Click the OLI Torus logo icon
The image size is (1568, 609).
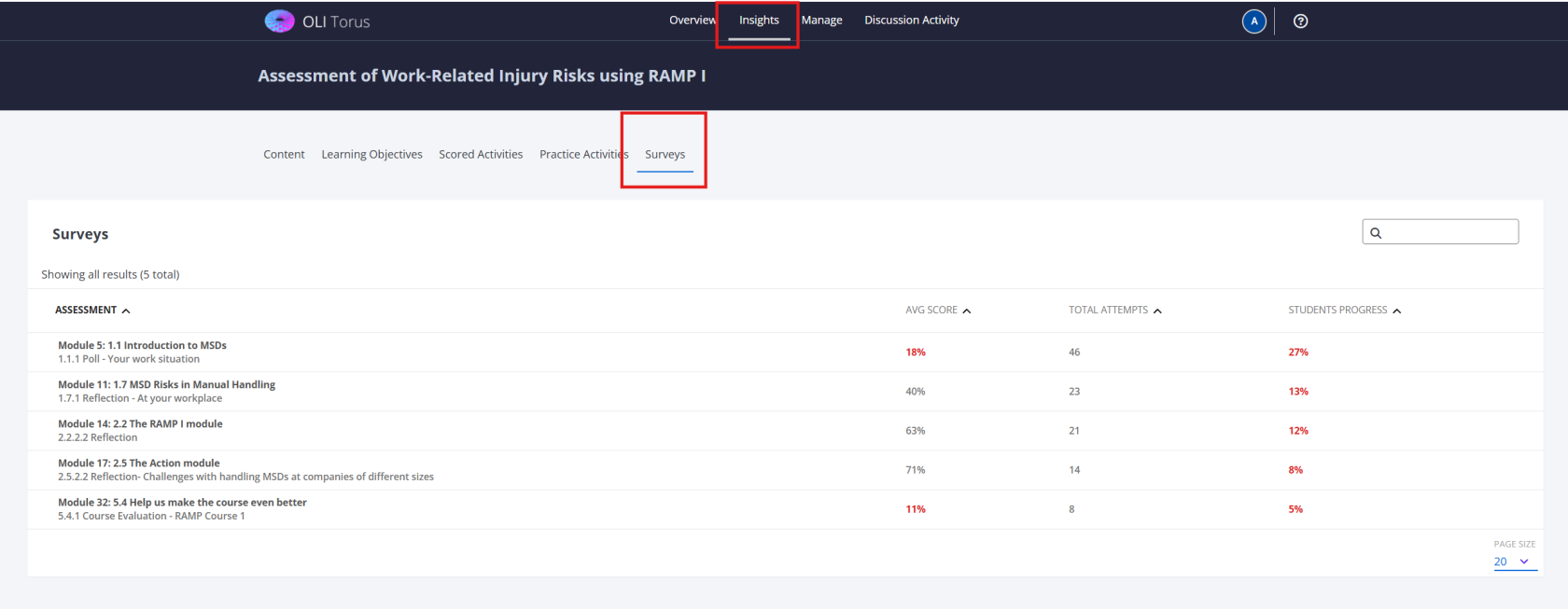click(x=279, y=21)
